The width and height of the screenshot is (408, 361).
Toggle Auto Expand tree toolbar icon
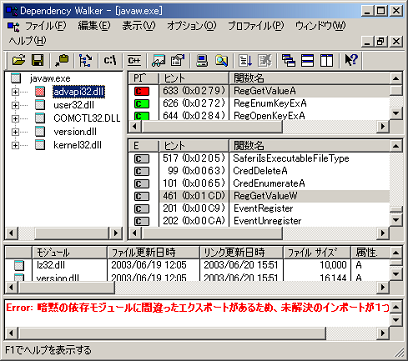(86, 61)
